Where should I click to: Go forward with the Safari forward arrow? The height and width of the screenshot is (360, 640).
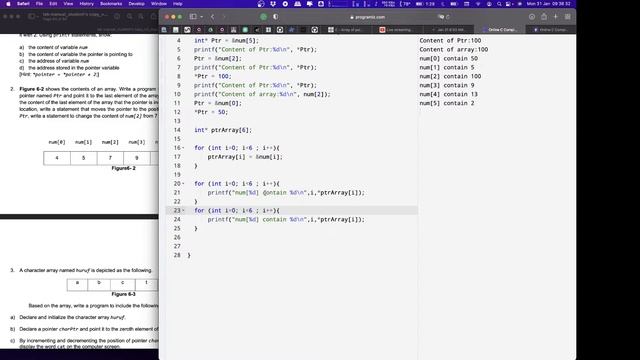[x=224, y=17]
